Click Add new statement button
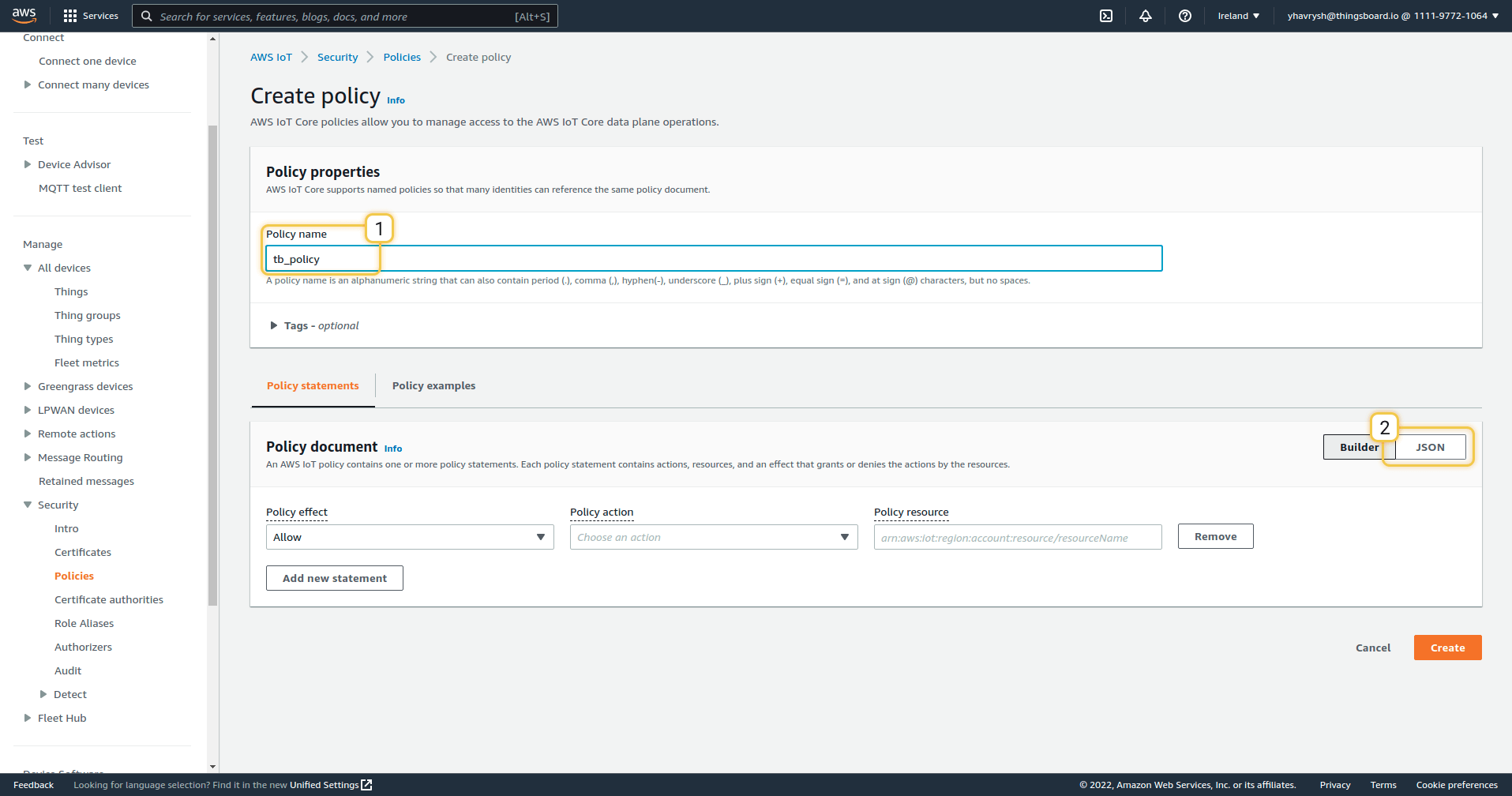Viewport: 1512px width, 796px height. pyautogui.click(x=335, y=578)
